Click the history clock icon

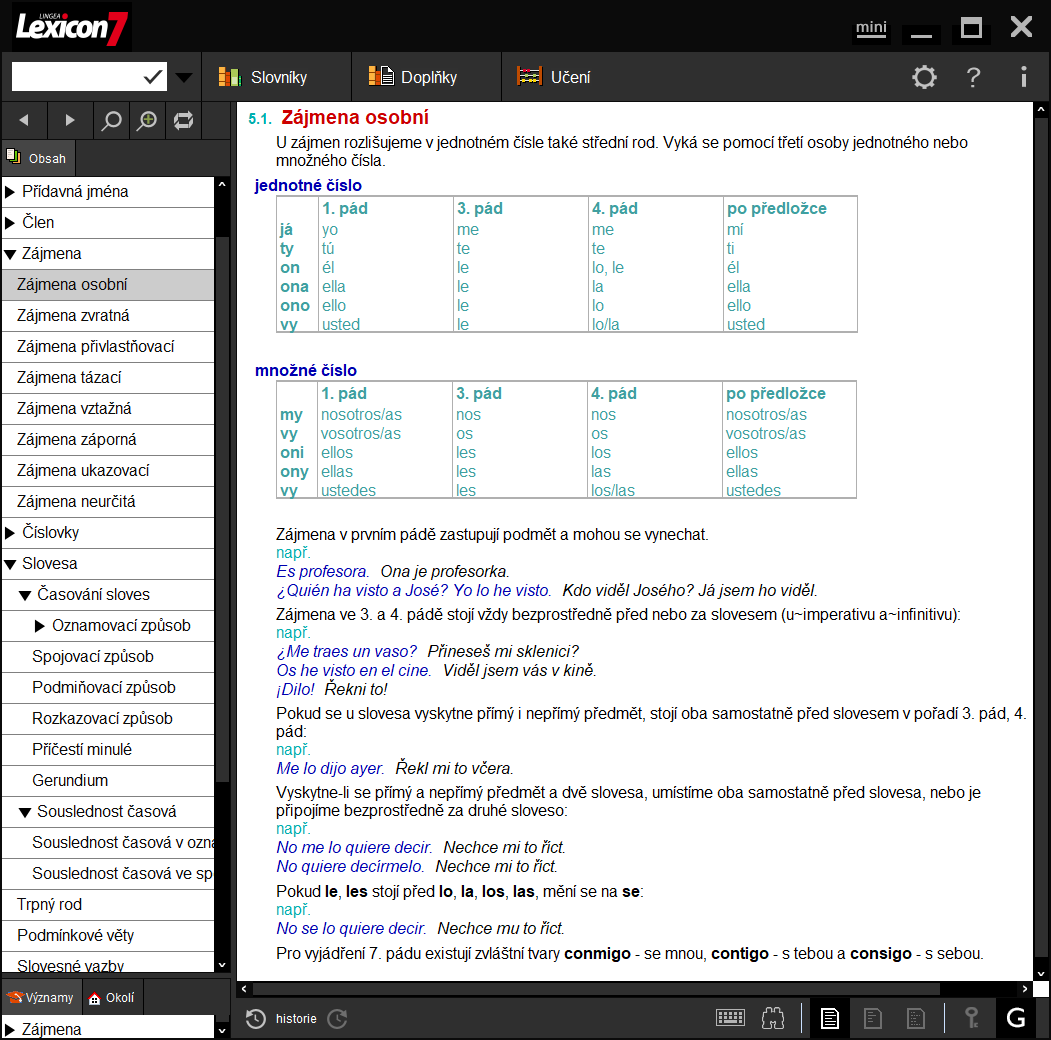tap(255, 1019)
